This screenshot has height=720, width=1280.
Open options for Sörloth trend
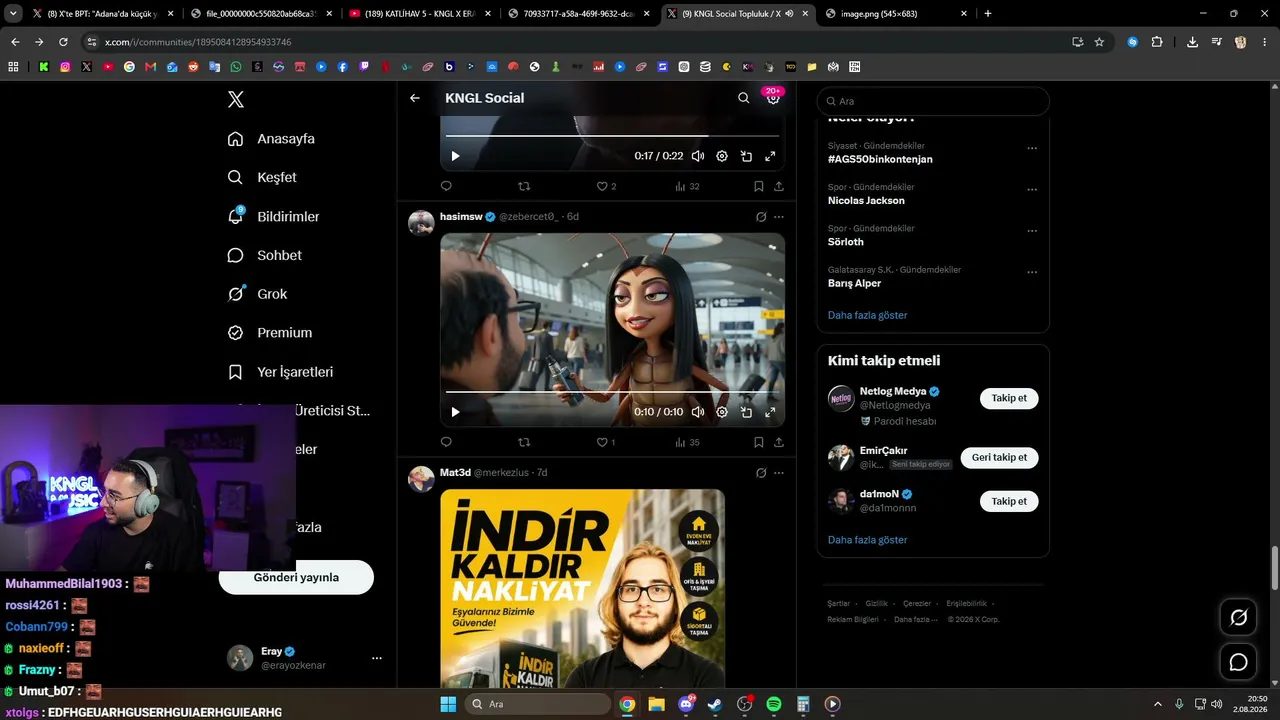tap(1032, 231)
